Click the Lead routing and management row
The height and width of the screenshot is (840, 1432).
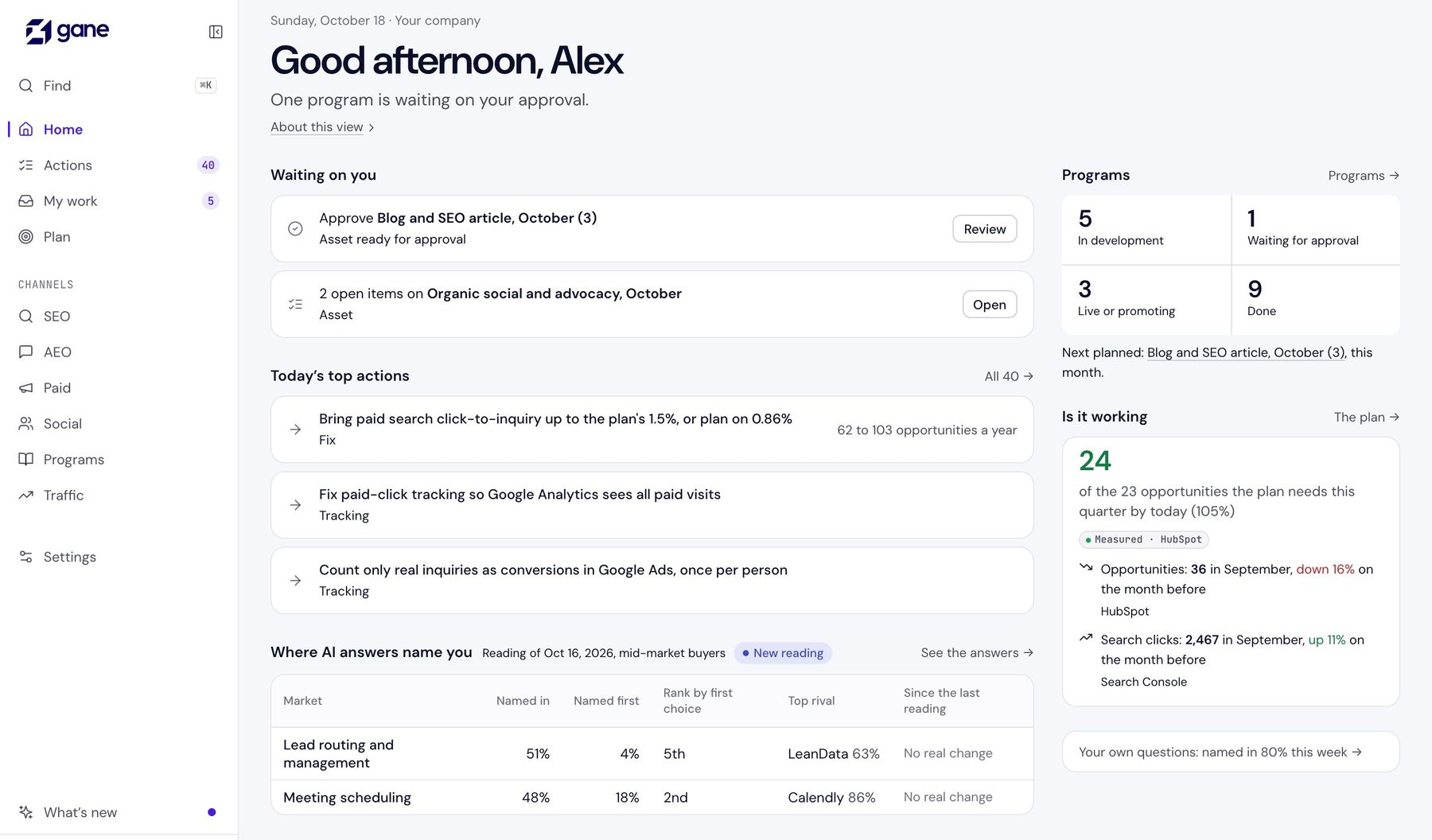coord(652,753)
